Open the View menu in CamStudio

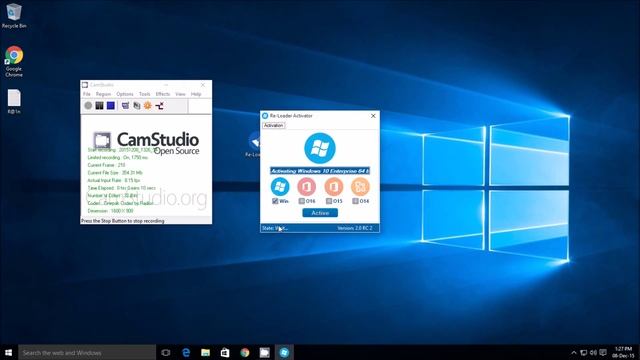click(x=180, y=94)
